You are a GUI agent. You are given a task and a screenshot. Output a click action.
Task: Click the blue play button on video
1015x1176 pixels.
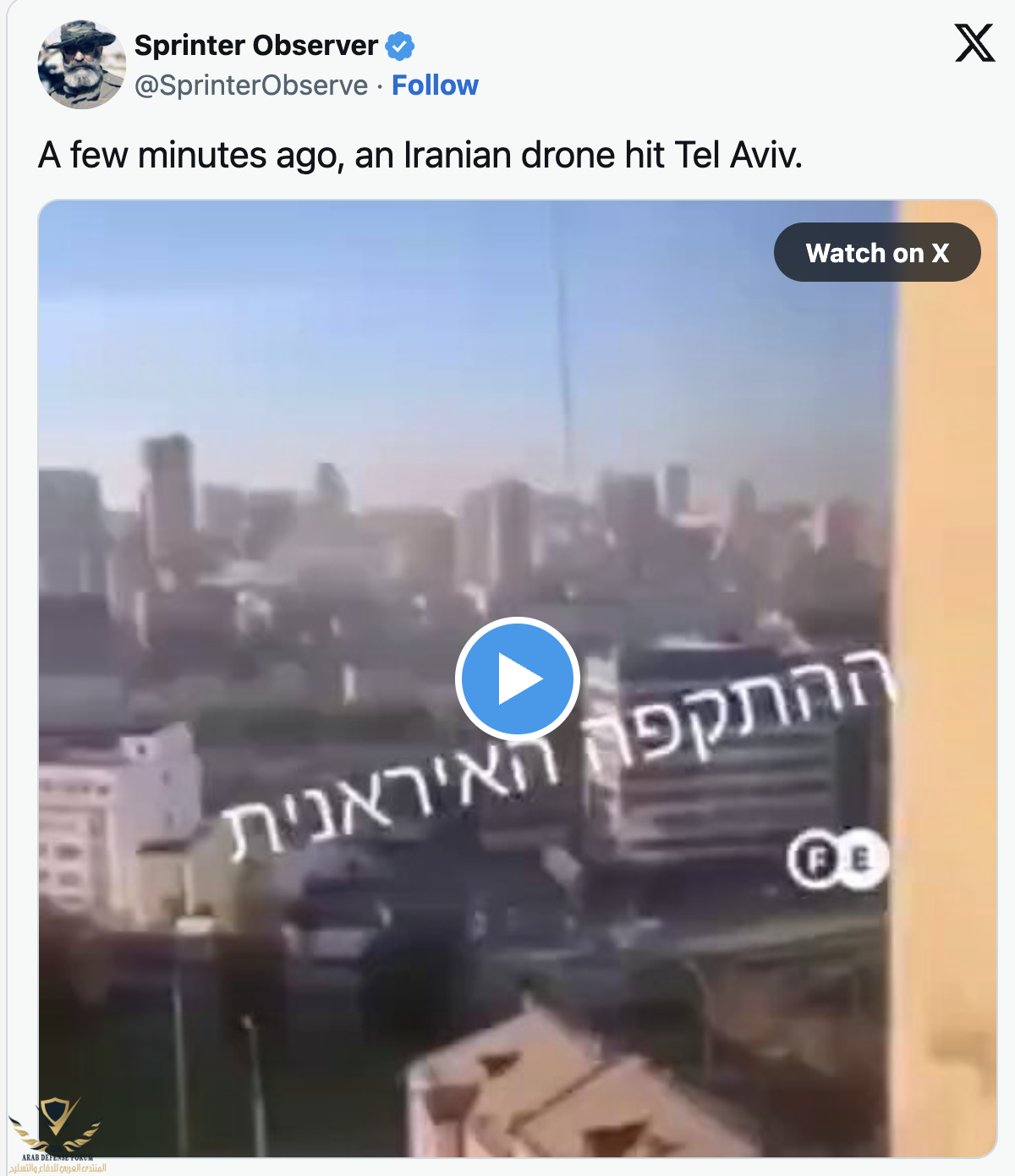point(518,679)
